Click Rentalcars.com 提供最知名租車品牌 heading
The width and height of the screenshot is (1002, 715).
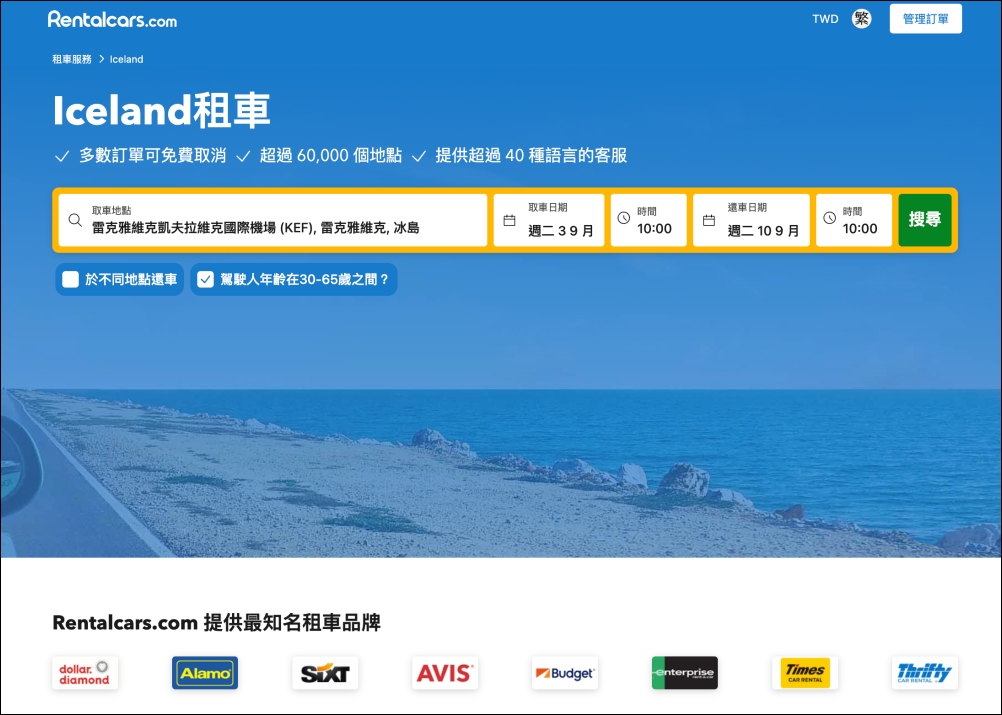pos(217,622)
